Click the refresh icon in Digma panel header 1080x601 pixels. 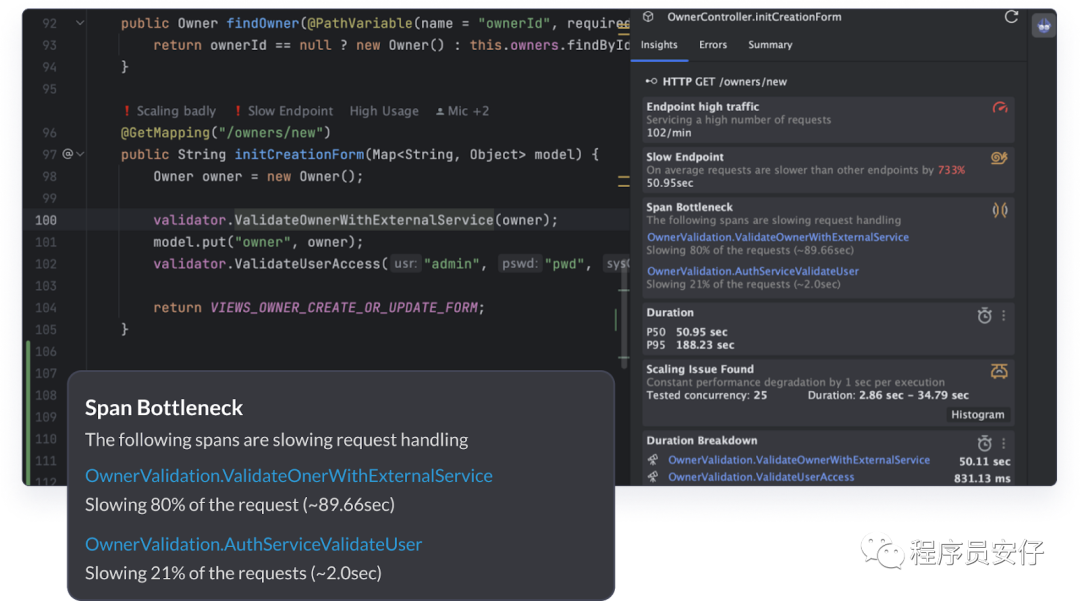[x=1010, y=17]
